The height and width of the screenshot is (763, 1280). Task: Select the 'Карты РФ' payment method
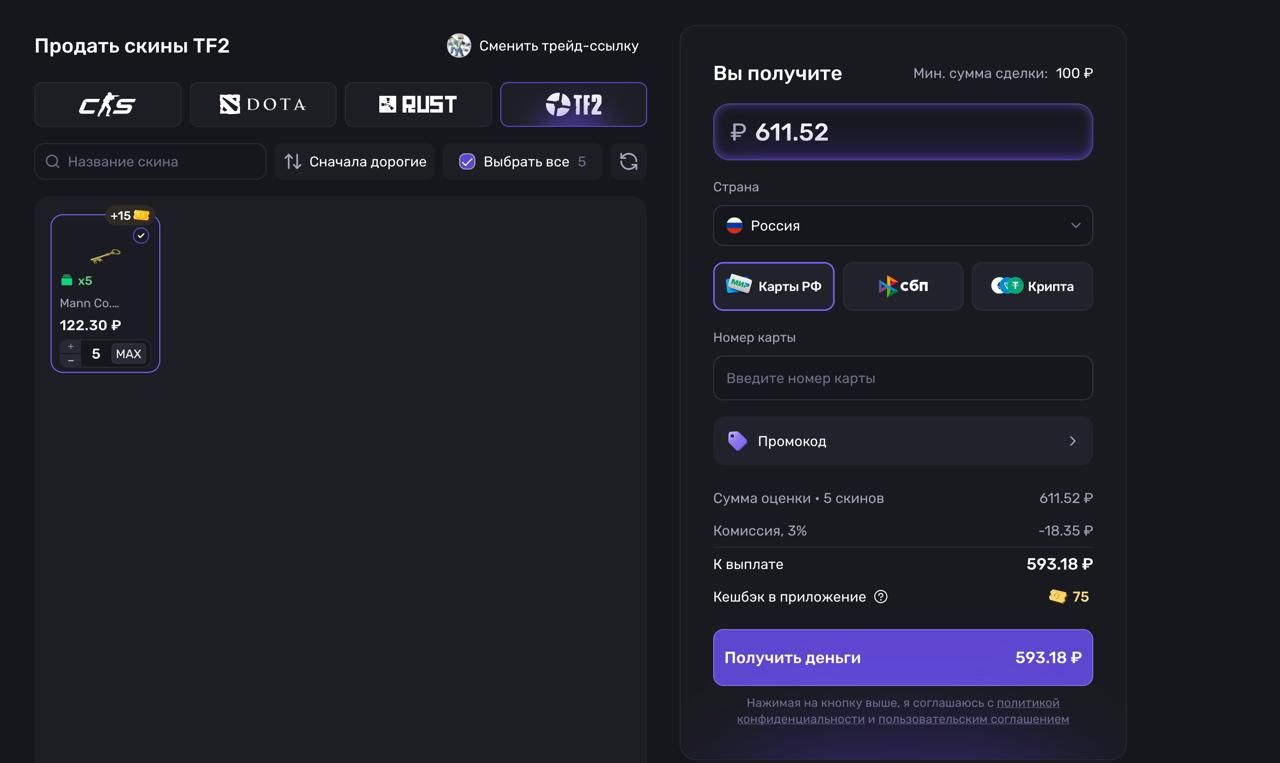click(773, 287)
